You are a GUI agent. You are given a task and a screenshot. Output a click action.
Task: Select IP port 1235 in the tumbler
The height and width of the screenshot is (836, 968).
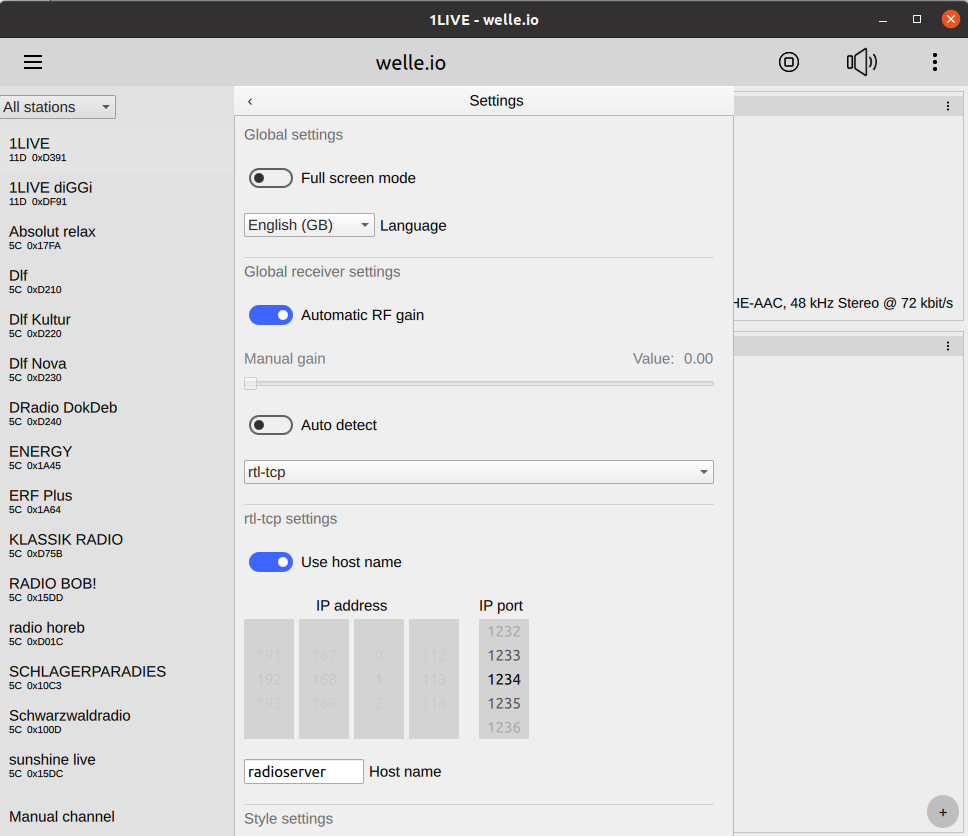[504, 703]
